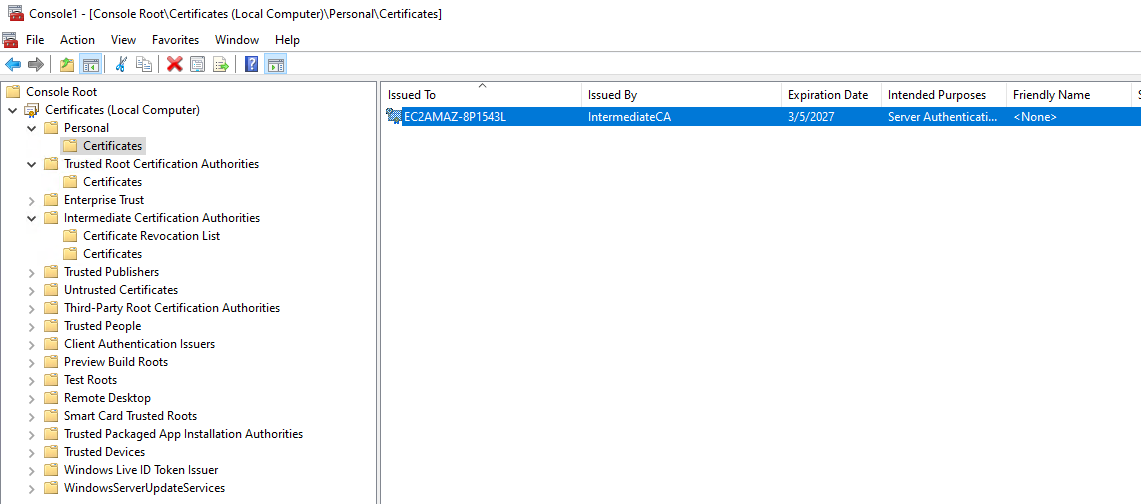The image size is (1141, 504).
Task: Delete selected certificate with red X
Action: (x=174, y=65)
